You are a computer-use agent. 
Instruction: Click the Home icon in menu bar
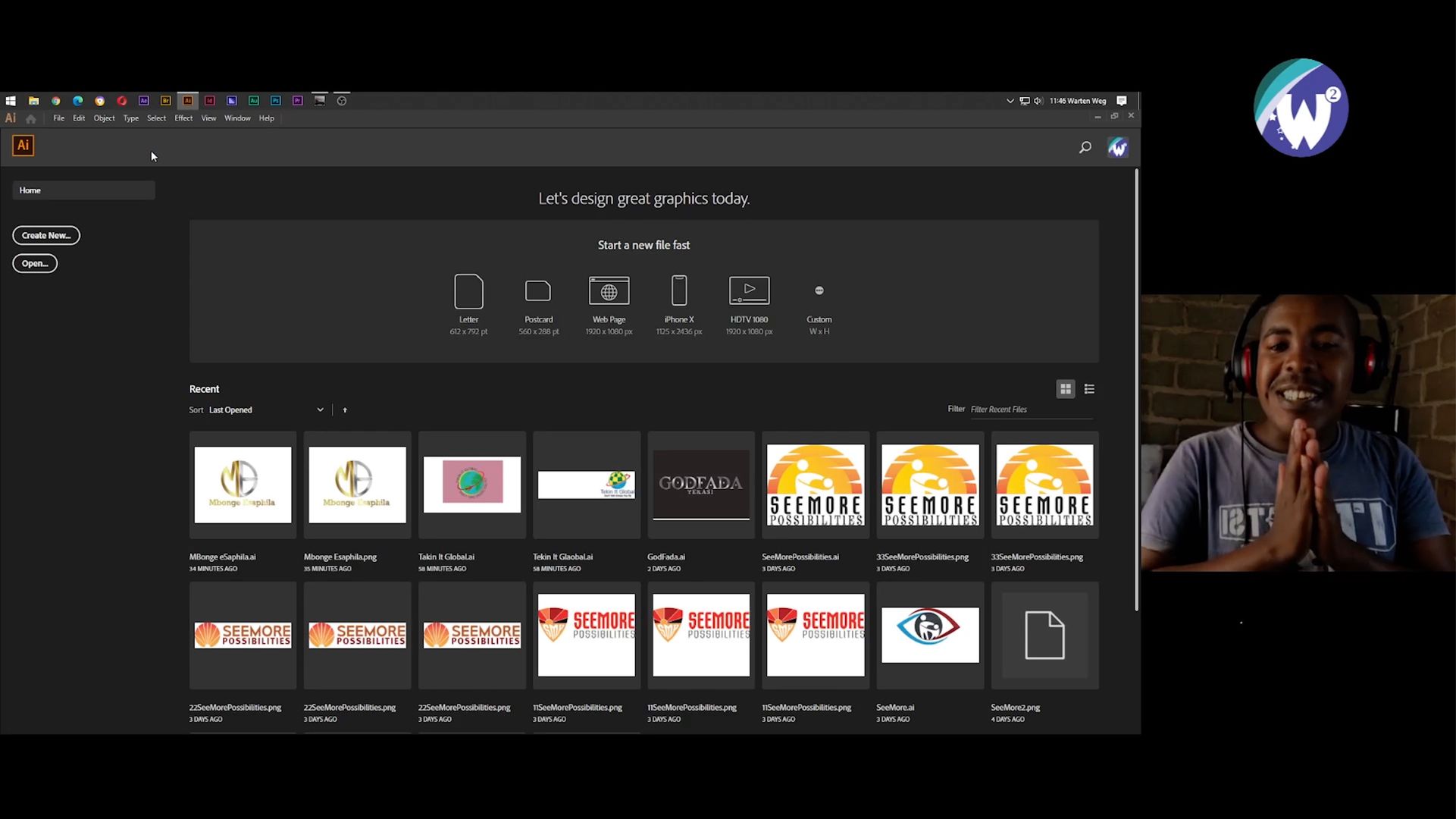pyautogui.click(x=31, y=119)
